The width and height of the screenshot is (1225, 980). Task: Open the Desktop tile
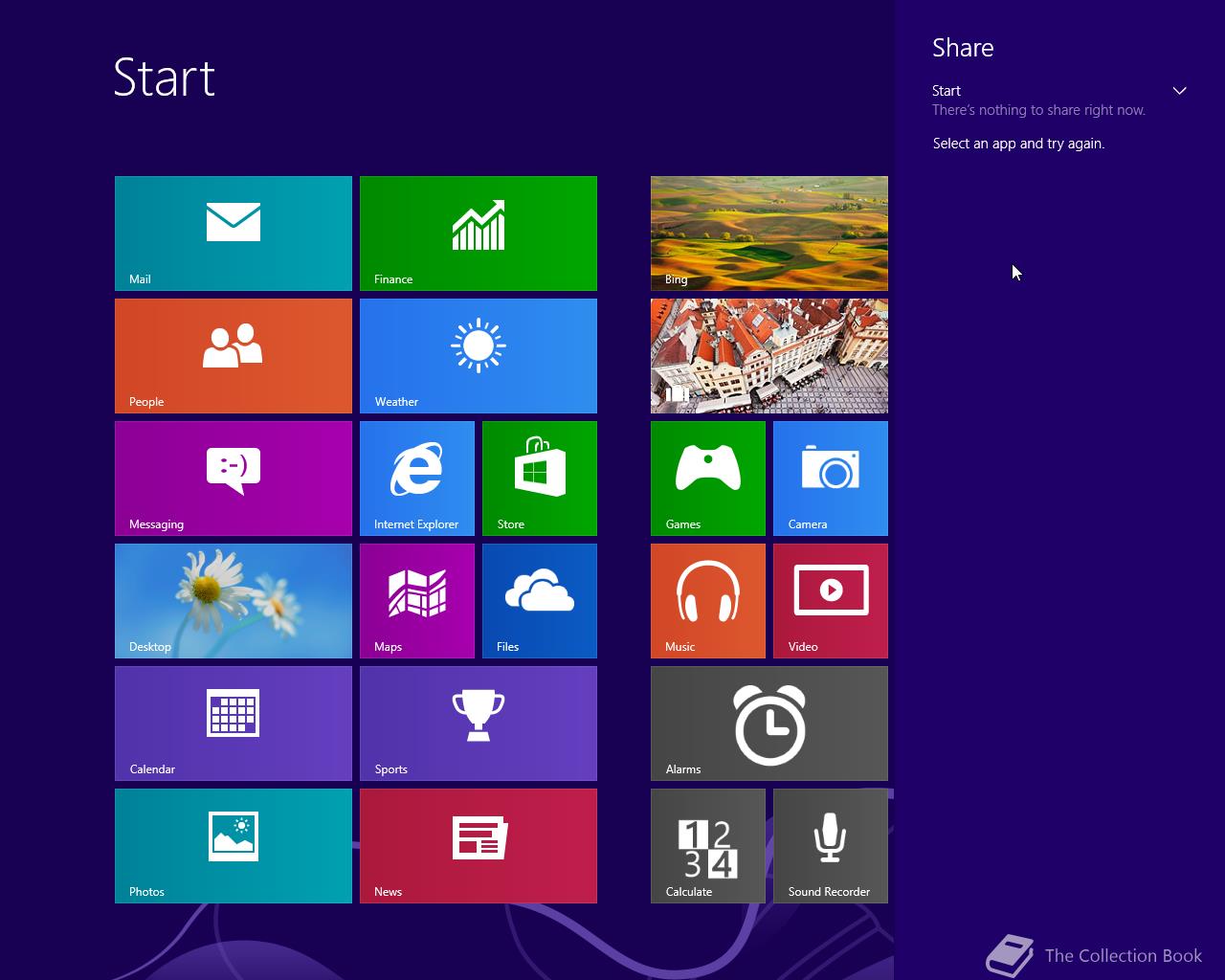pyautogui.click(x=234, y=601)
